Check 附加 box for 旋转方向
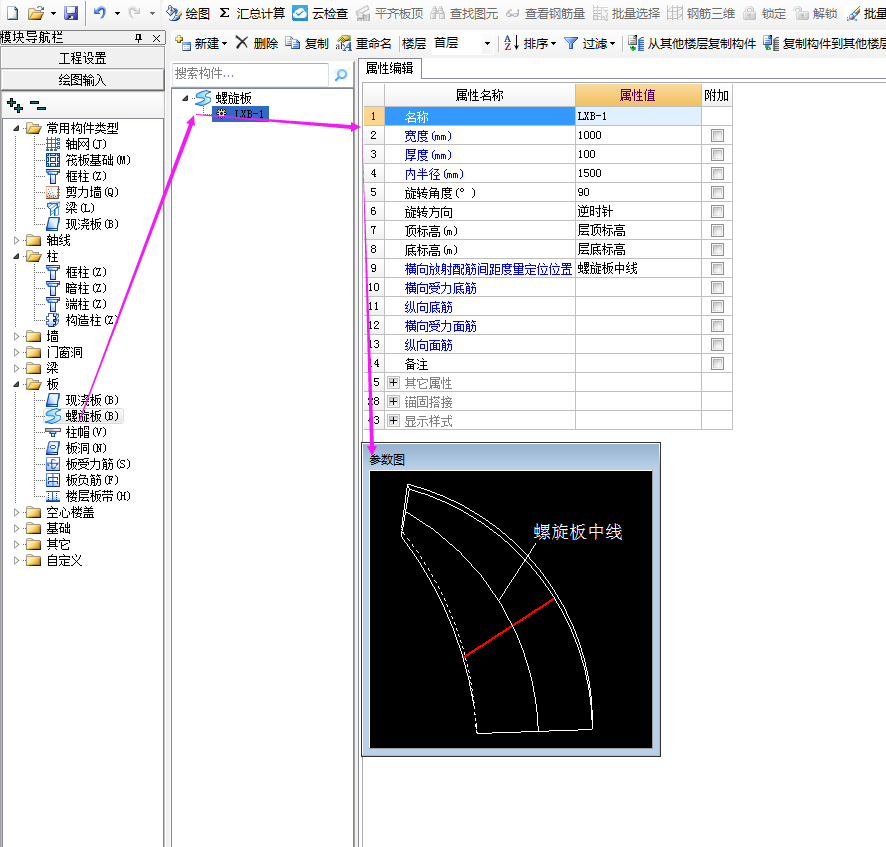 coord(718,211)
